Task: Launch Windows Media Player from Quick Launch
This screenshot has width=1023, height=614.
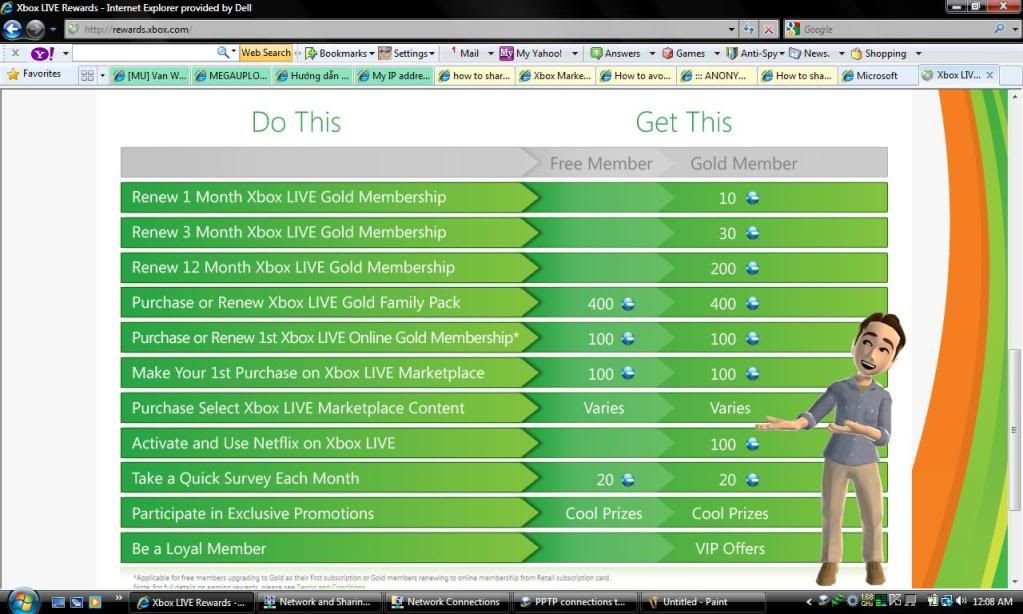Action: pyautogui.click(x=95, y=602)
